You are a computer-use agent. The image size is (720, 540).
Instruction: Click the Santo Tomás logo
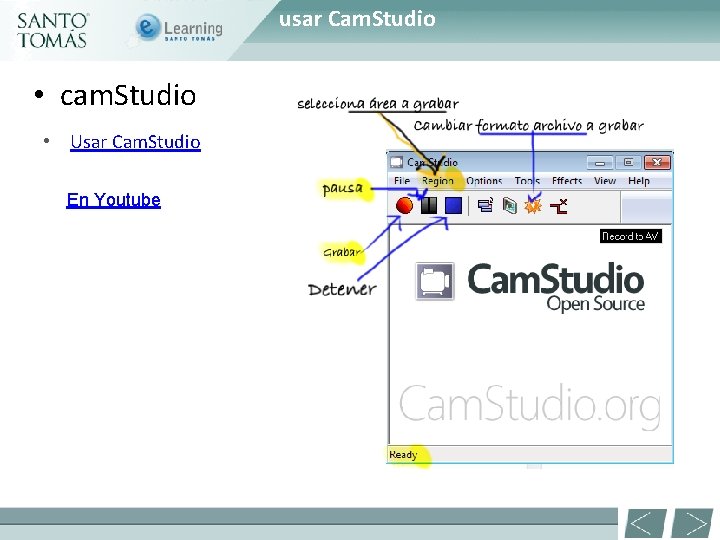pyautogui.click(x=52, y=30)
